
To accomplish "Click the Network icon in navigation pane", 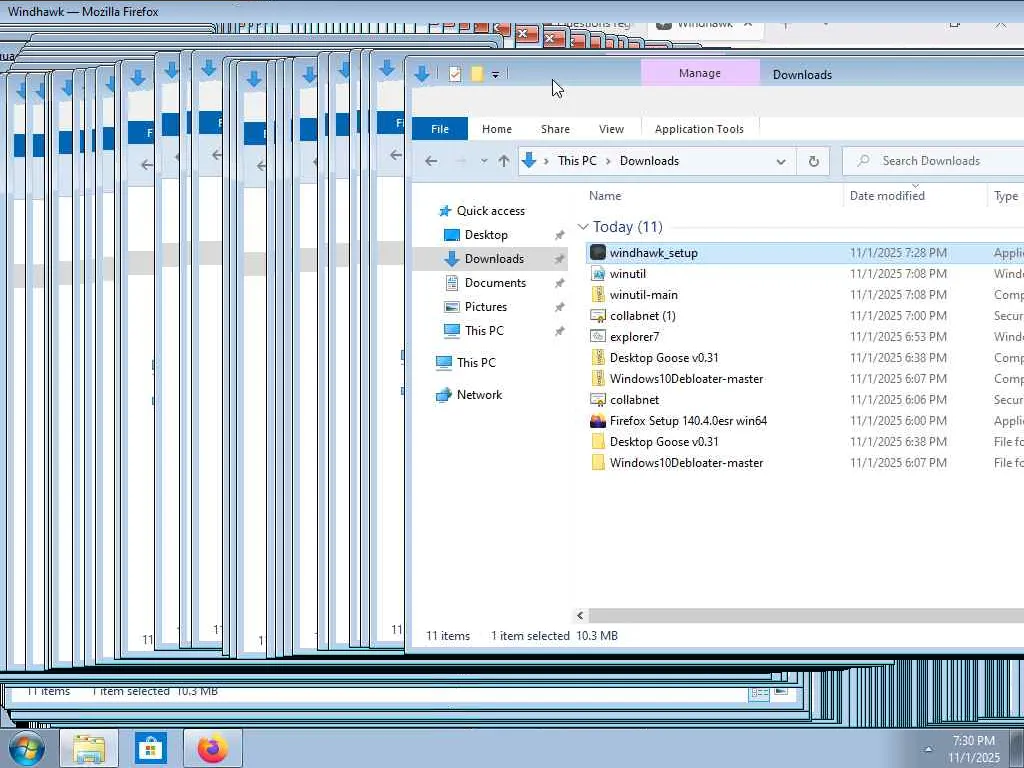I will (443, 394).
